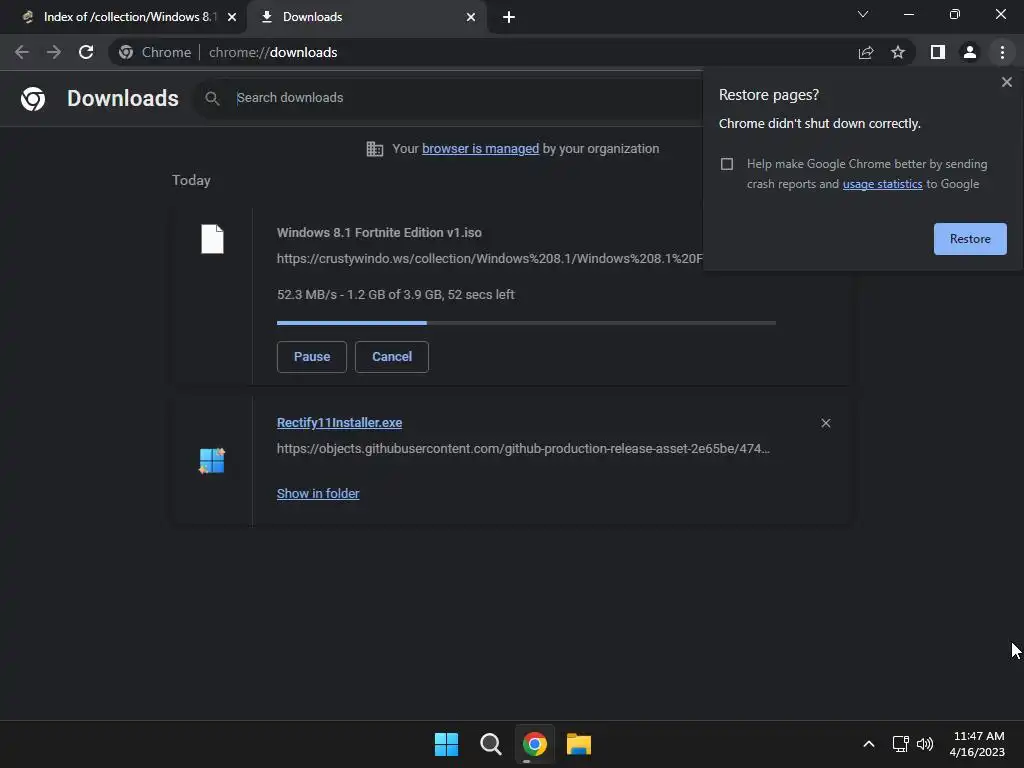Screen dimensions: 1024x768
Task: Bookmark this tab with the star icon
Action: tap(898, 52)
